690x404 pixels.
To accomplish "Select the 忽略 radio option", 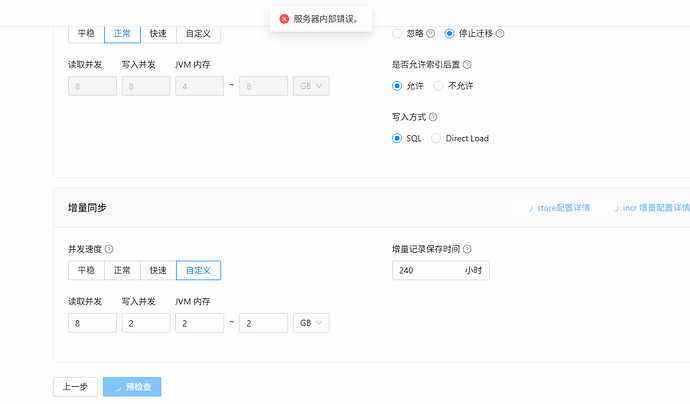I will coord(397,33).
